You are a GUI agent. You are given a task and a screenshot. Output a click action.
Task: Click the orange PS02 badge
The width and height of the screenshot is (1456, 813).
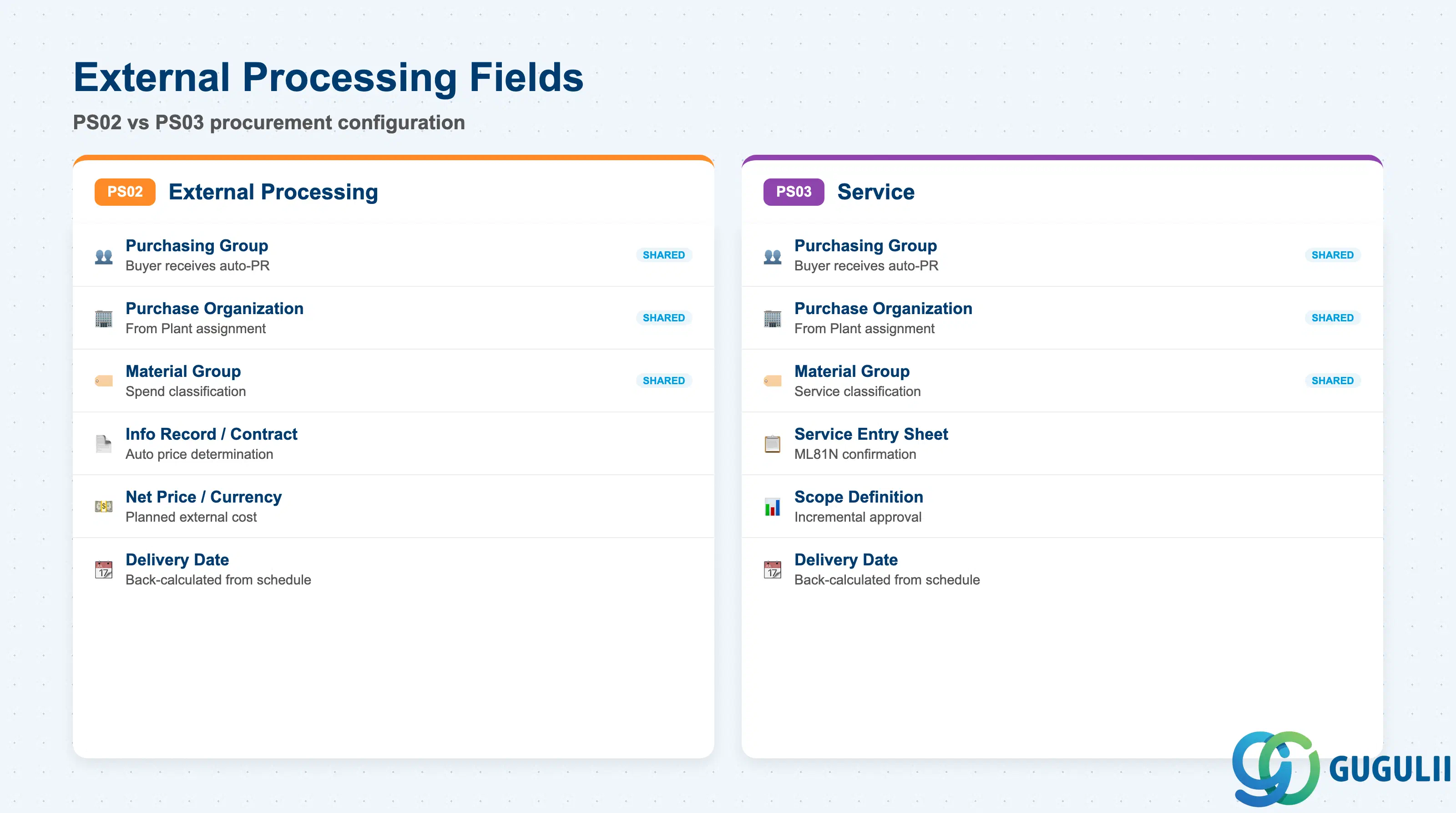(125, 192)
